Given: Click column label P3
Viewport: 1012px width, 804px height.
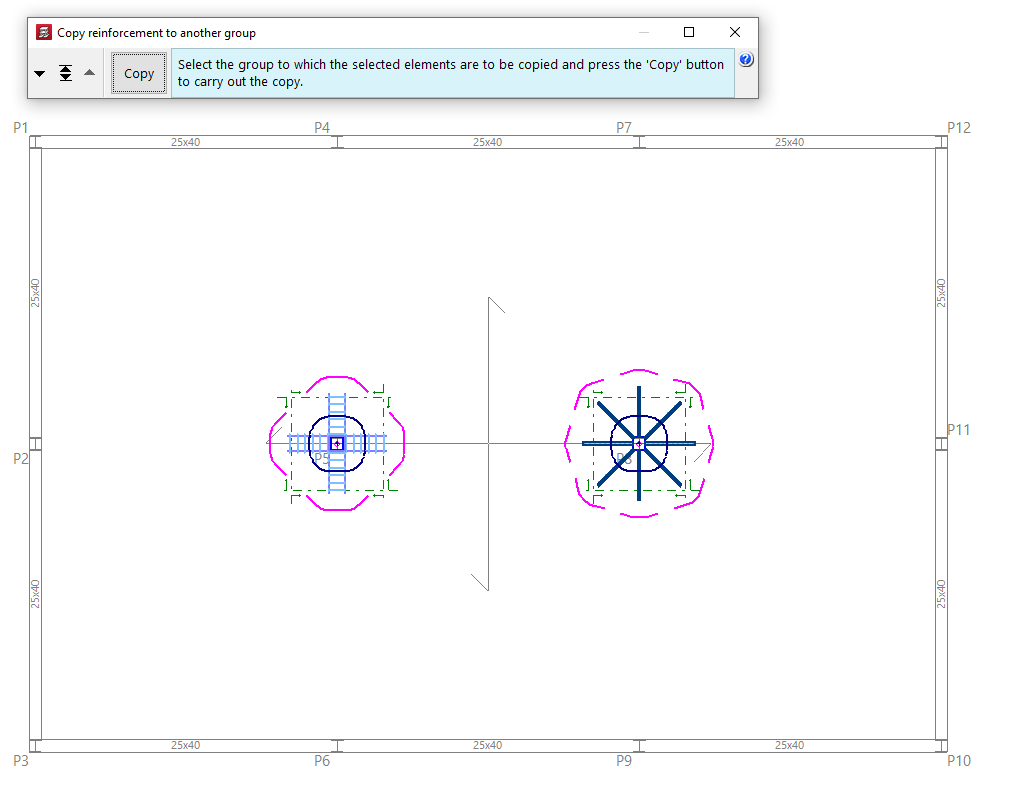Looking at the screenshot, I should (x=21, y=761).
